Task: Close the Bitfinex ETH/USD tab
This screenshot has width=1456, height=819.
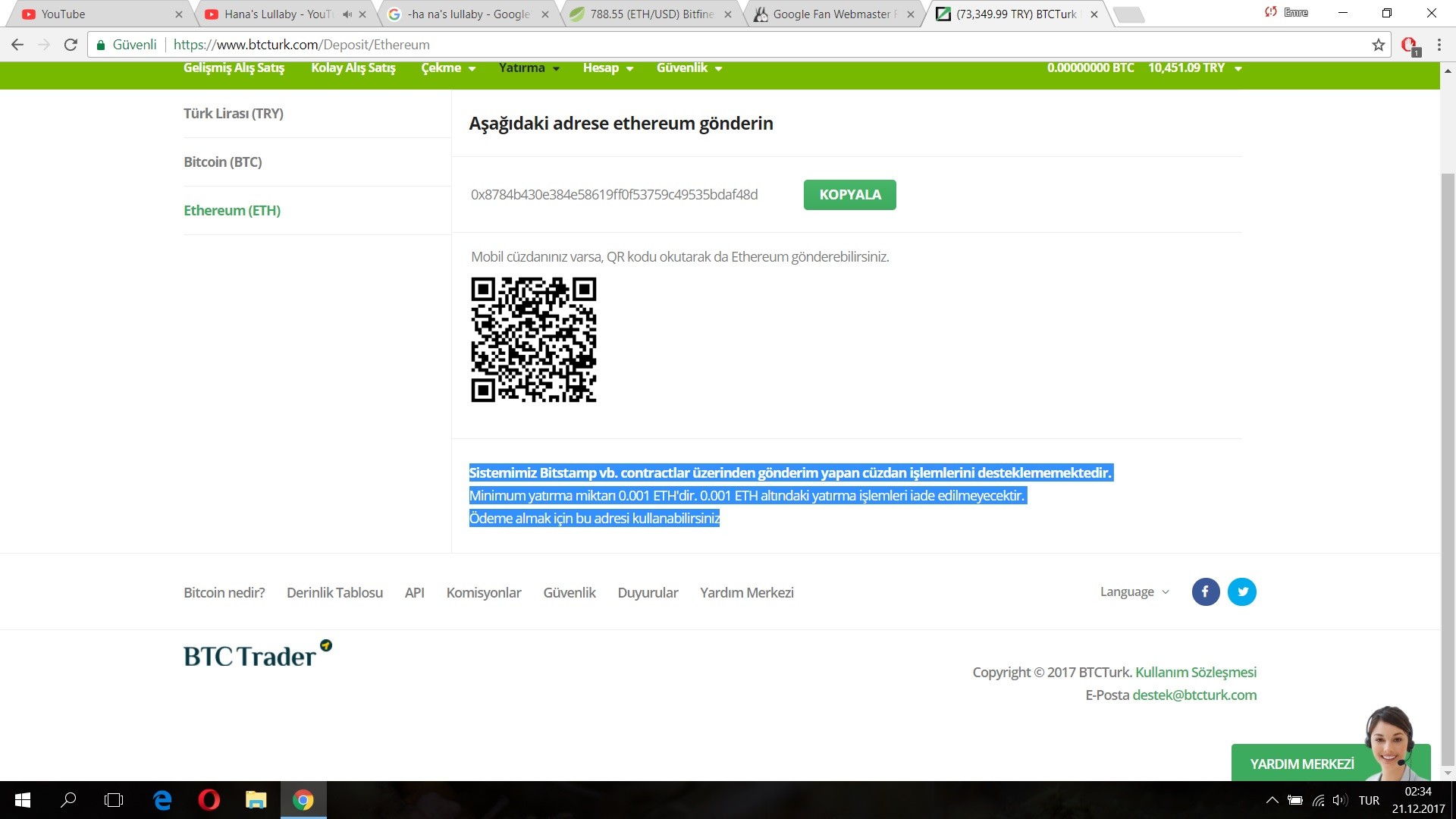Action: coord(728,14)
